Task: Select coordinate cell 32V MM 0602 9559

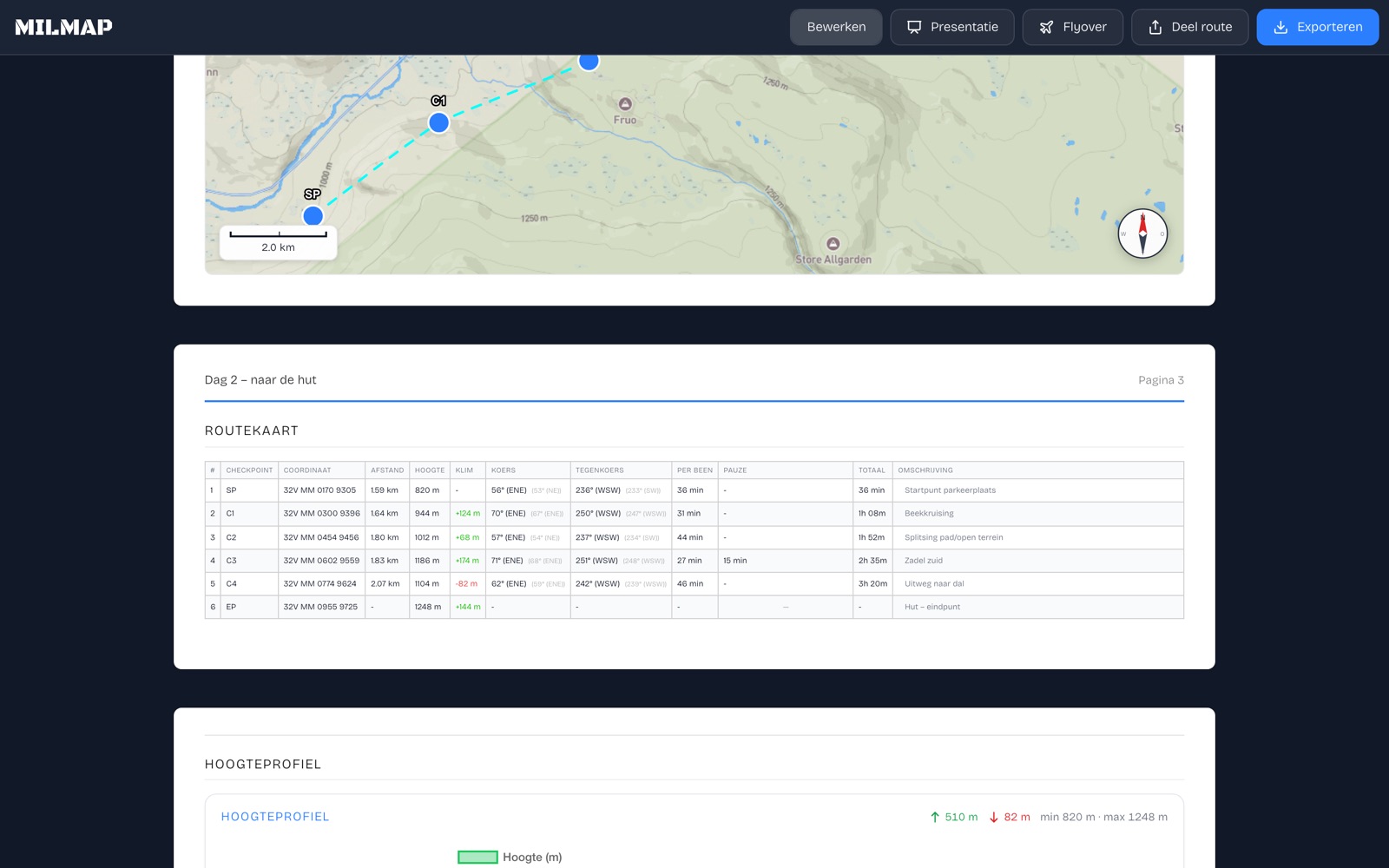Action: (x=321, y=561)
